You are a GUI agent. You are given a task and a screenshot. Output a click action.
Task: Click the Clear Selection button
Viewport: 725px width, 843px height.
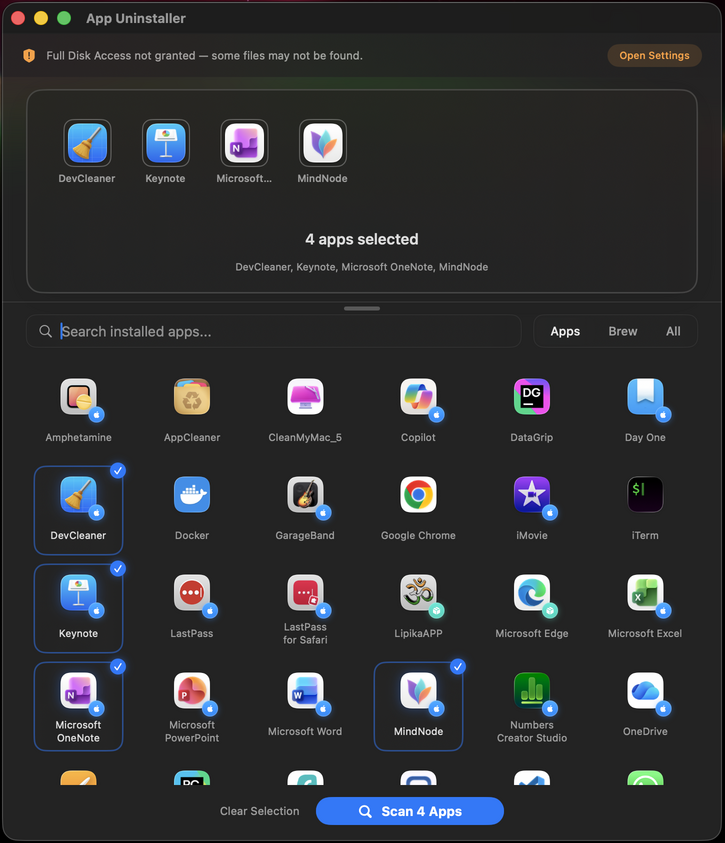pos(260,811)
